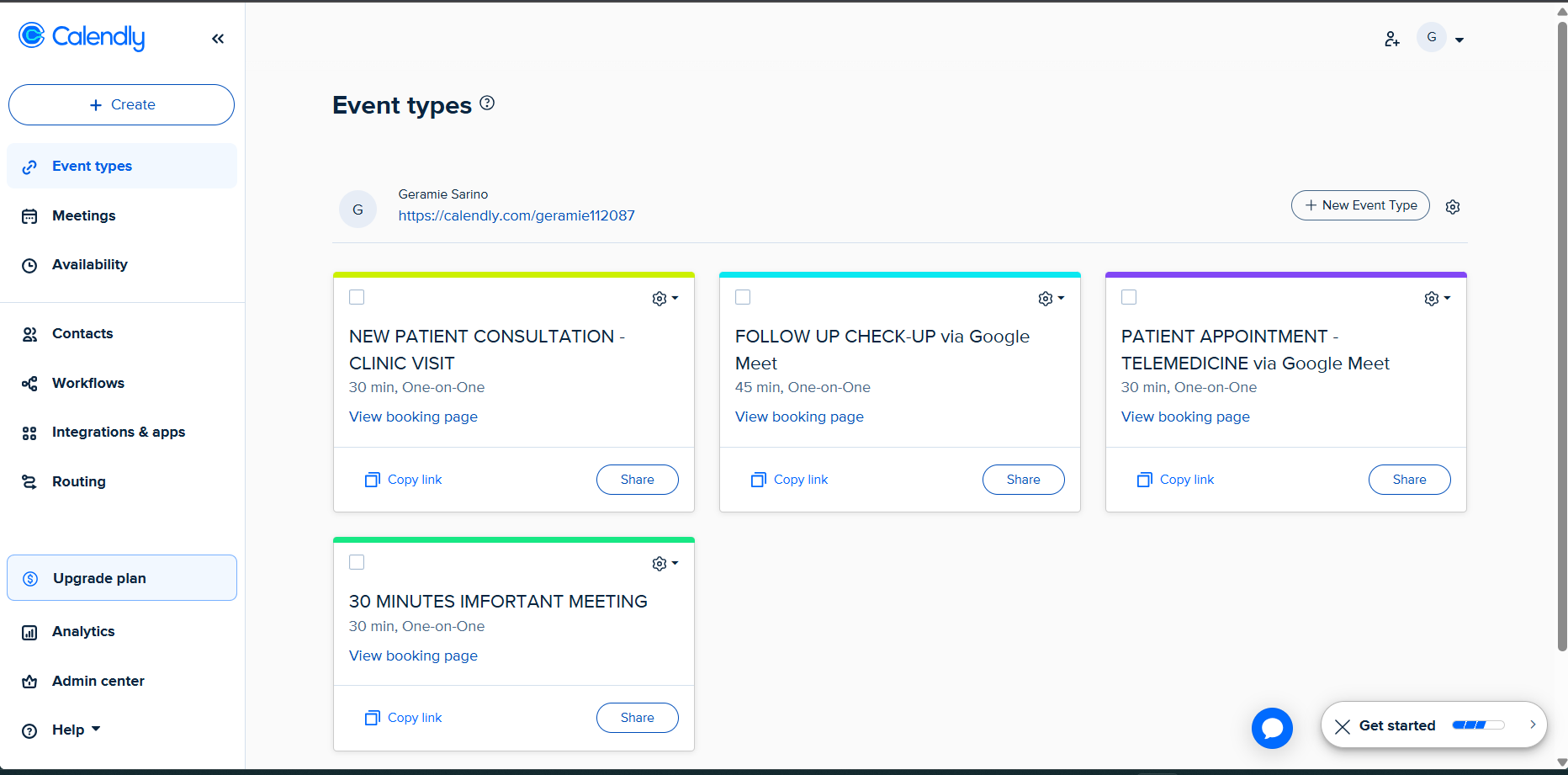Viewport: 1568px width, 775px height.
Task: Click the Admin center crown icon
Action: (x=29, y=682)
